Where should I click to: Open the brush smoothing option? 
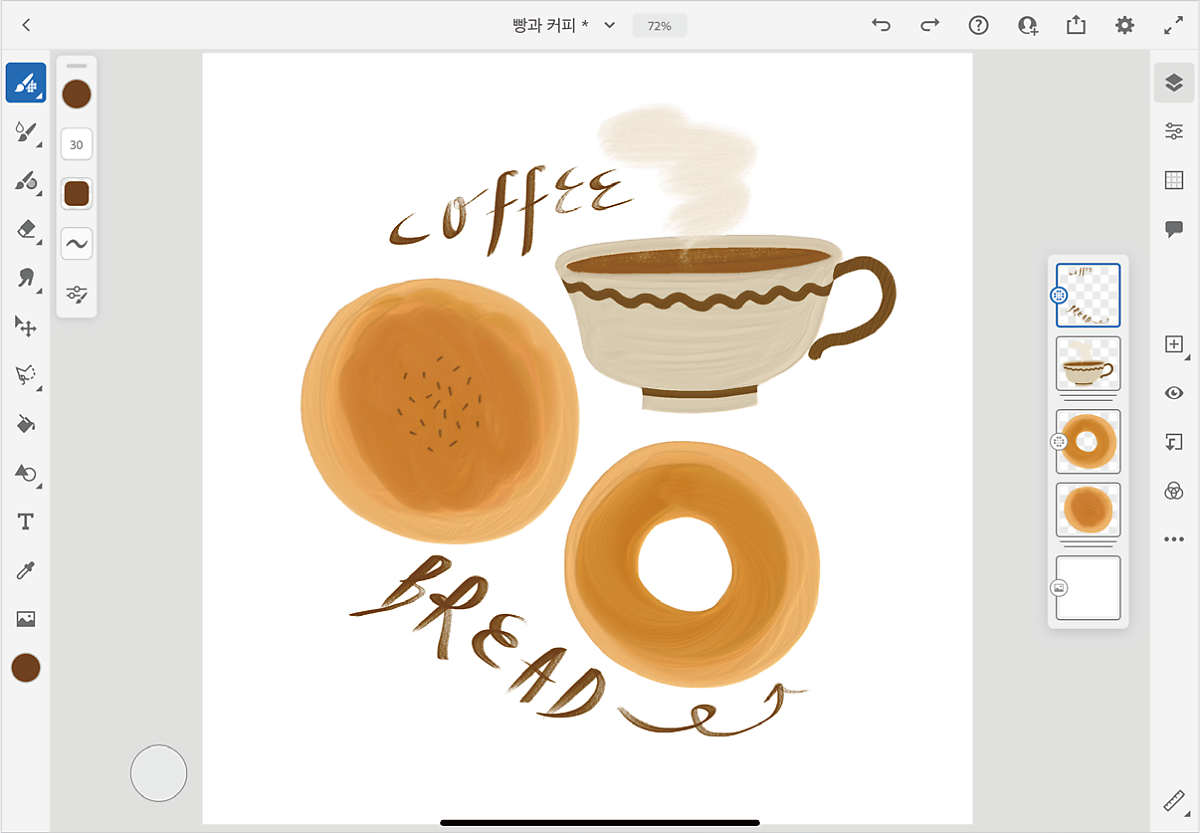click(77, 243)
